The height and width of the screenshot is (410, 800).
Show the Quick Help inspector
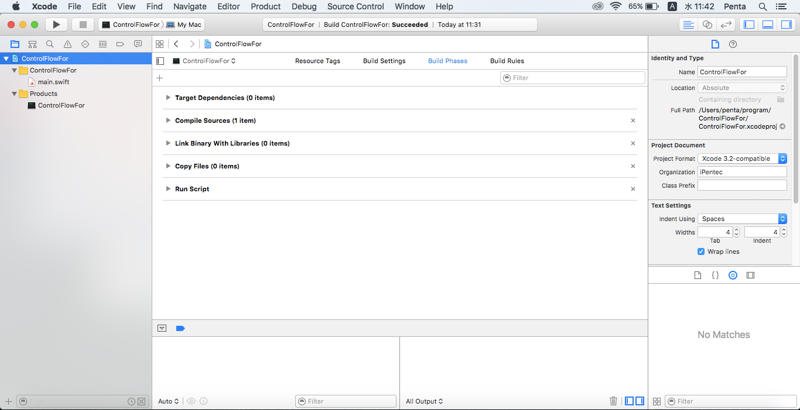point(733,44)
